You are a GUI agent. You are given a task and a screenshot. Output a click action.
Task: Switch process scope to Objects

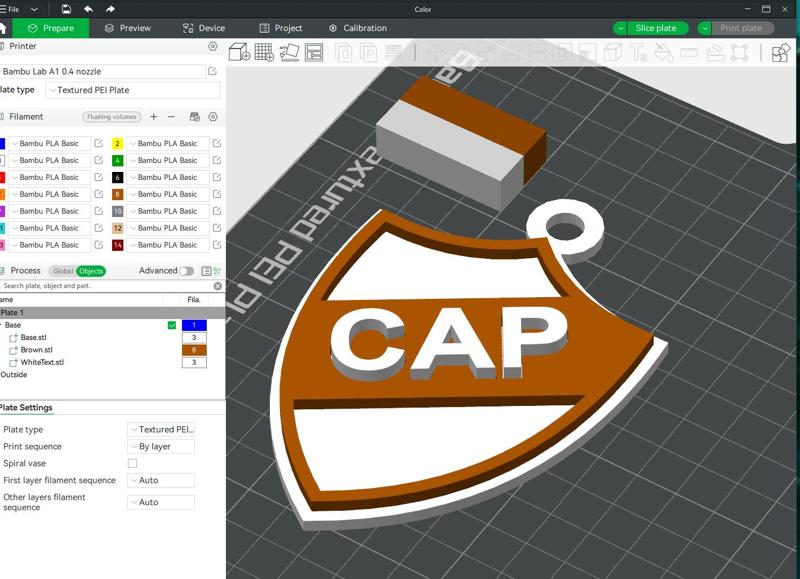(91, 271)
